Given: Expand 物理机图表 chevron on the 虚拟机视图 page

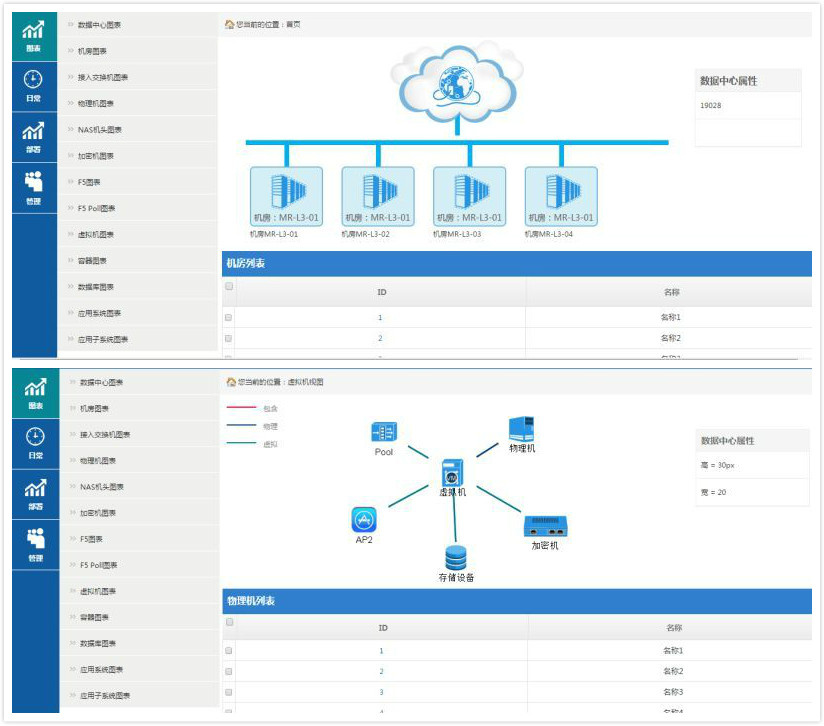Looking at the screenshot, I should [x=73, y=460].
